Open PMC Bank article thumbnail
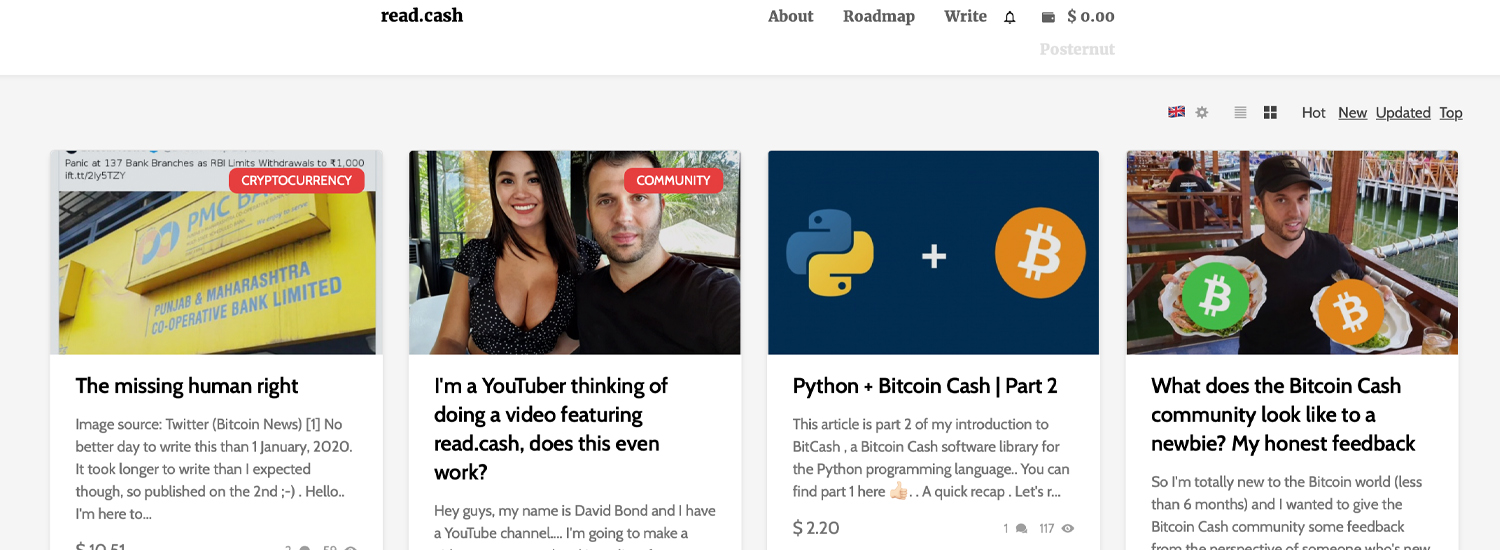1500x550 pixels. pos(216,253)
